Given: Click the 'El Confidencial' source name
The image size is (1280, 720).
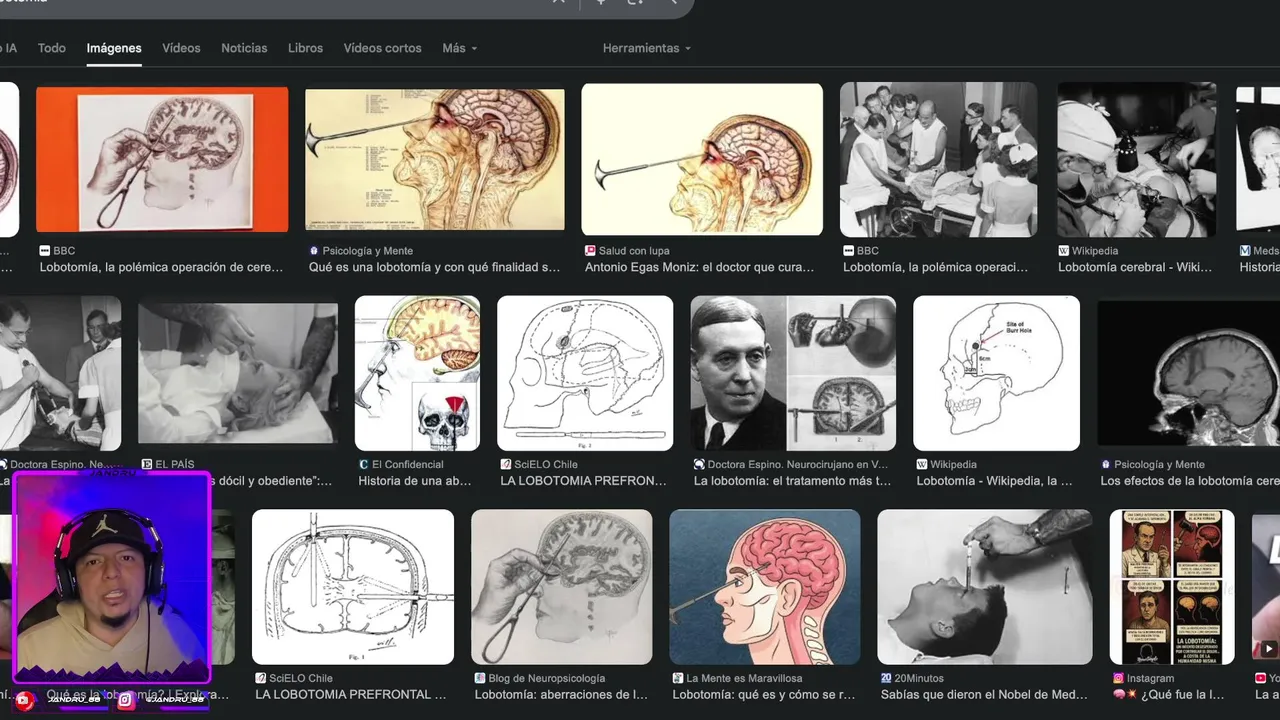Looking at the screenshot, I should click(407, 465).
